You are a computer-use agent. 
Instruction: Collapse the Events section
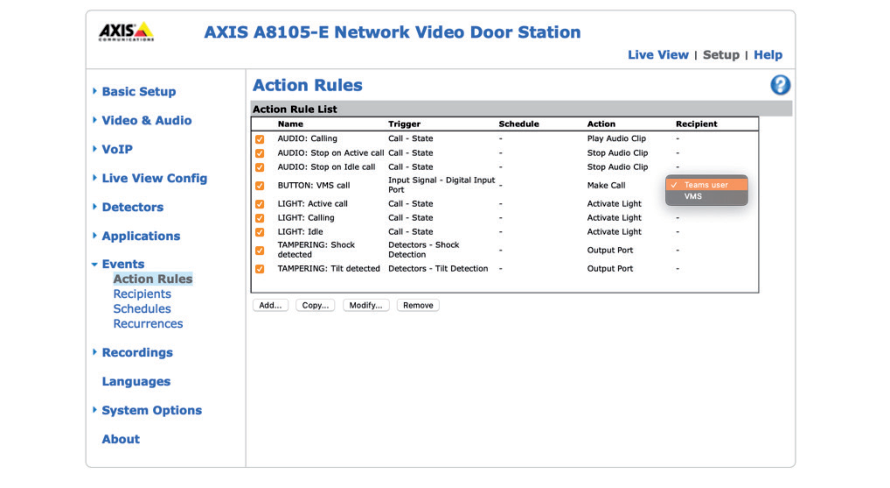123,264
